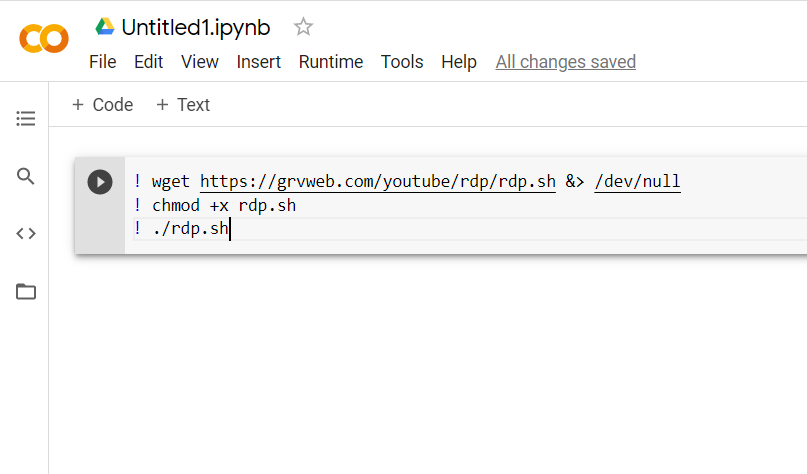Open the files folder panel
This screenshot has width=807, height=474.
tap(26, 292)
